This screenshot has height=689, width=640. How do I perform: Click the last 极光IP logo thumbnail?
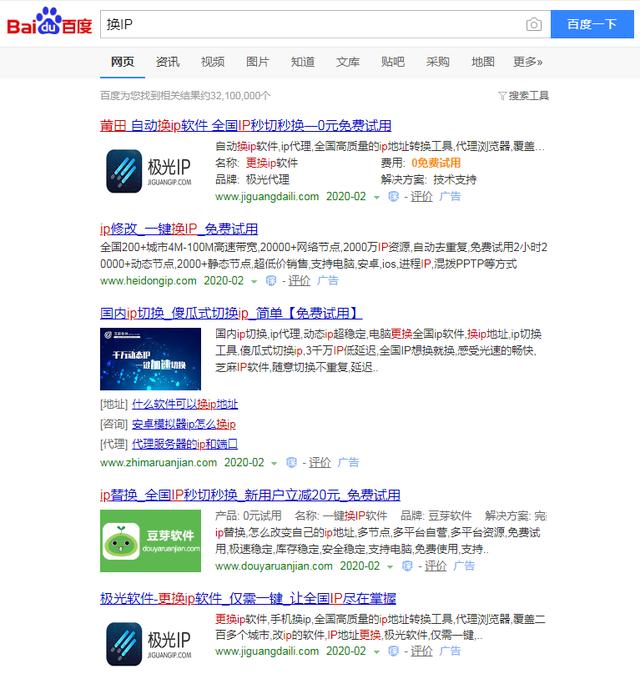(149, 644)
